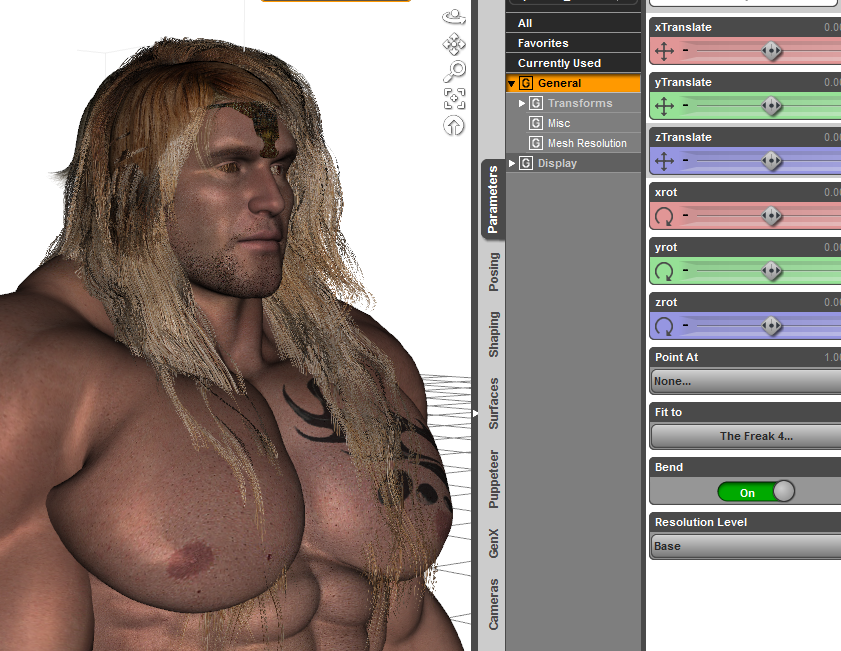The width and height of the screenshot is (841, 651).
Task: Toggle the Bend switch off
Action: tap(756, 492)
